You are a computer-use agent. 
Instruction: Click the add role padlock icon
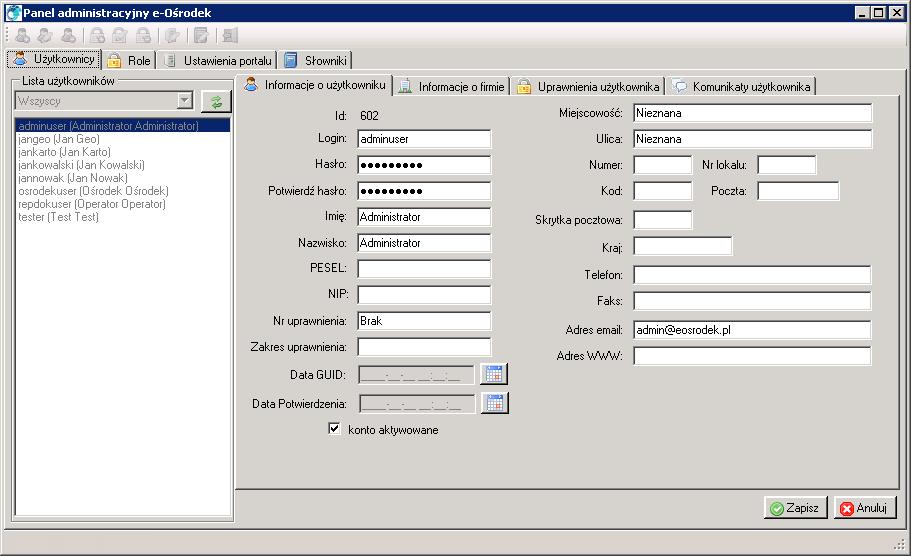tap(97, 35)
